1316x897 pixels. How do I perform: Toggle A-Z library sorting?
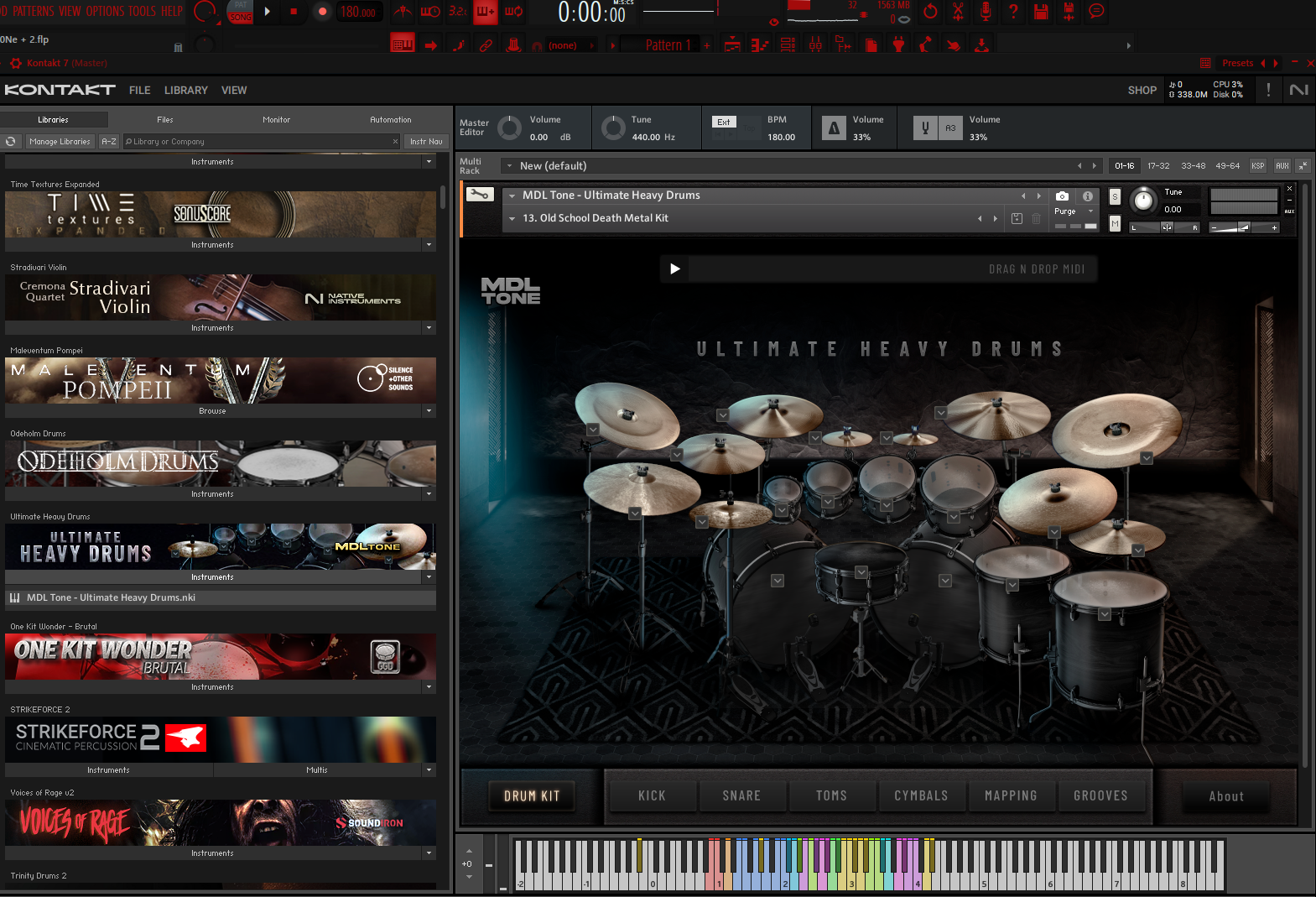pos(109,142)
